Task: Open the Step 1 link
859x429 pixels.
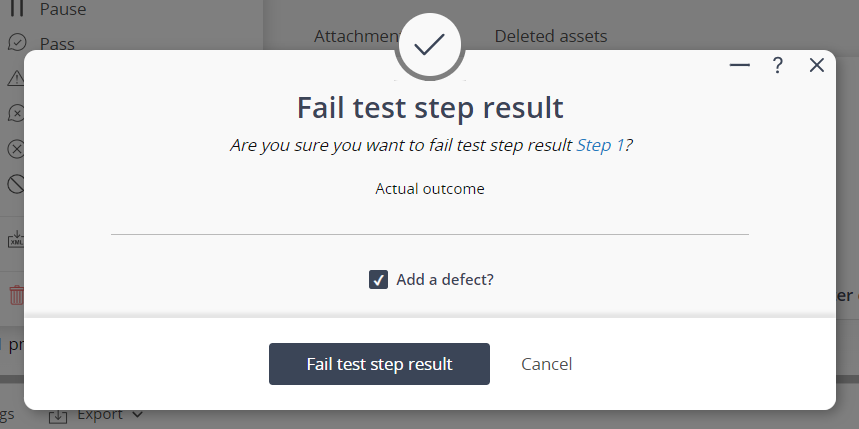Action: (x=600, y=145)
